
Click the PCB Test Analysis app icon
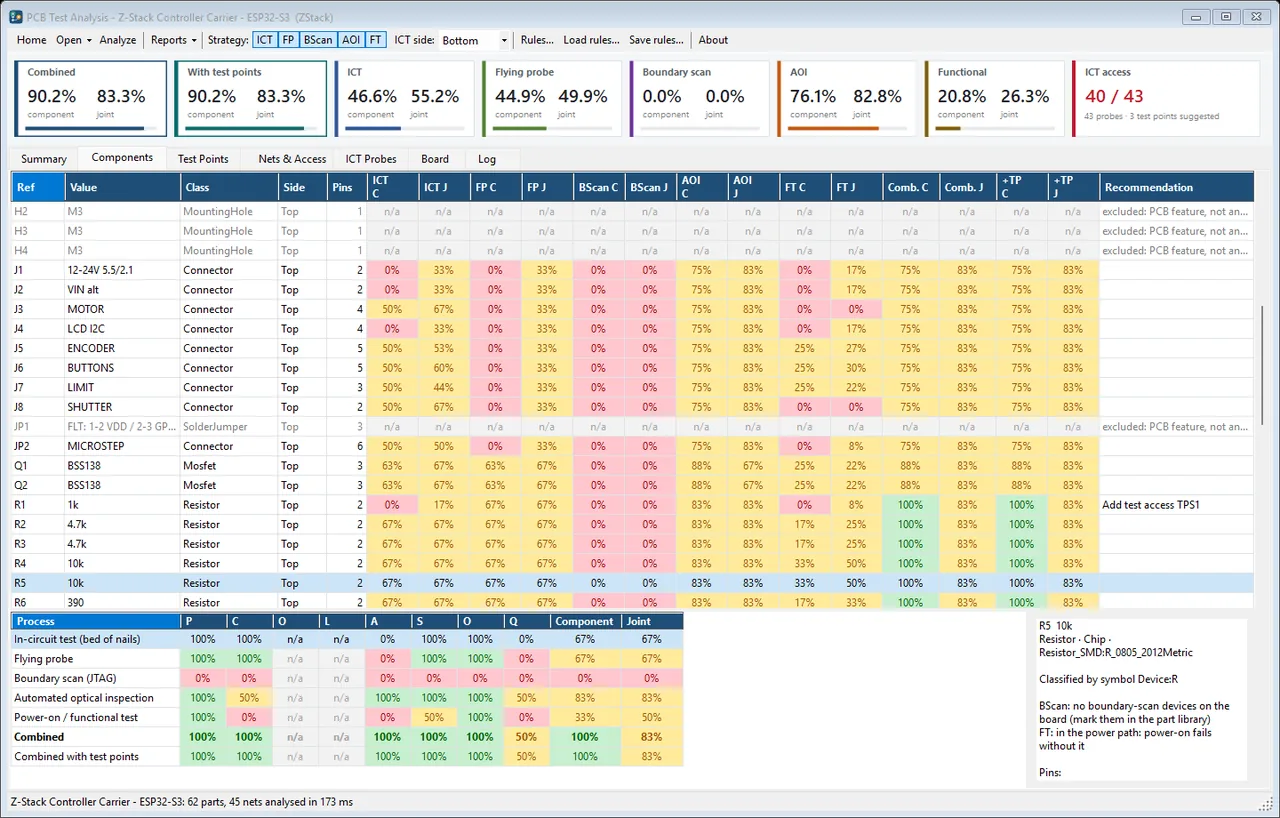[x=15, y=16]
